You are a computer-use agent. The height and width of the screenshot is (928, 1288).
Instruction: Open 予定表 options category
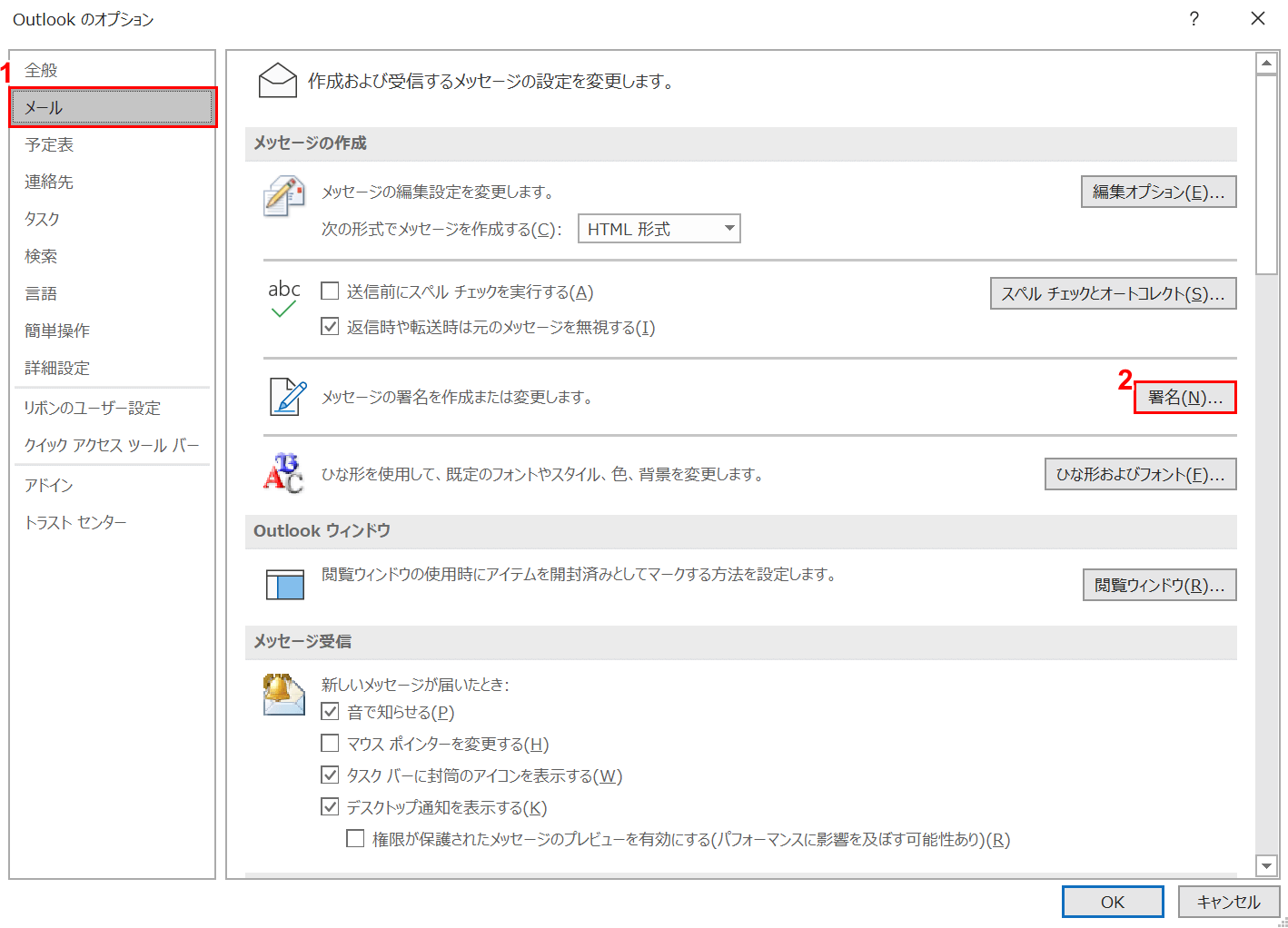(113, 144)
